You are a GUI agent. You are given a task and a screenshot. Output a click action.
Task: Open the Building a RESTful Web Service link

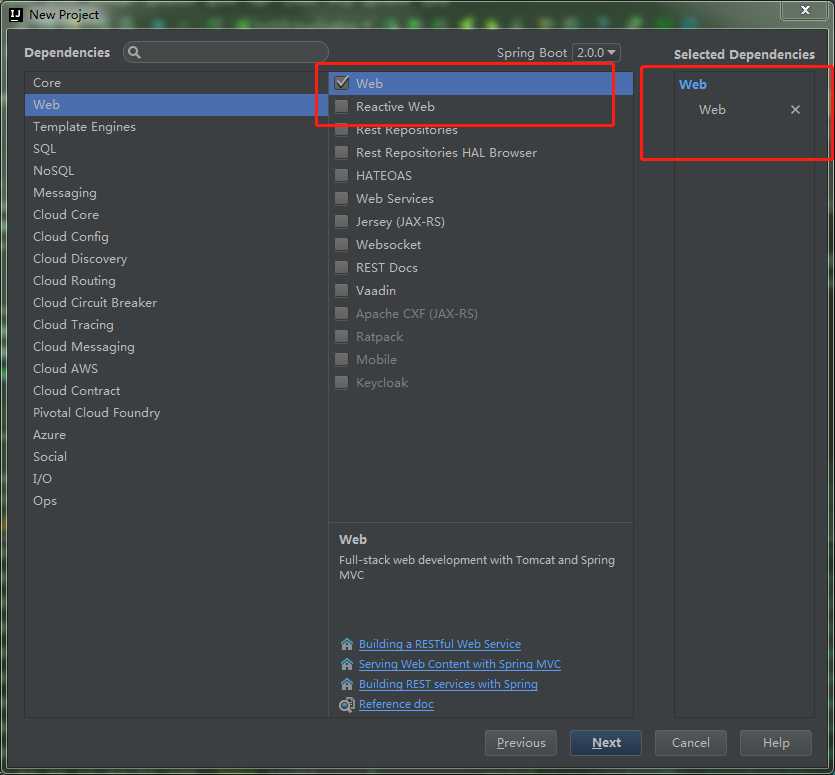[x=440, y=644]
